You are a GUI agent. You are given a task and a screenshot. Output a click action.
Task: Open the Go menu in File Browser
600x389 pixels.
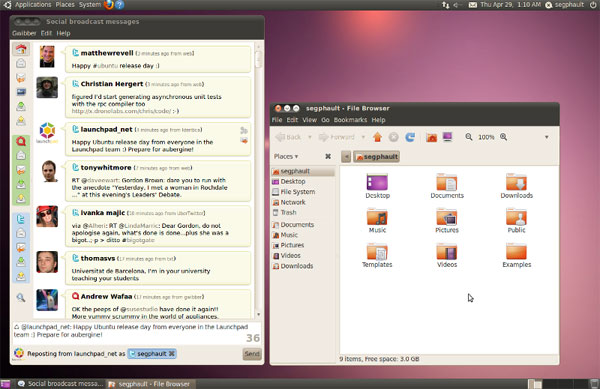point(325,120)
